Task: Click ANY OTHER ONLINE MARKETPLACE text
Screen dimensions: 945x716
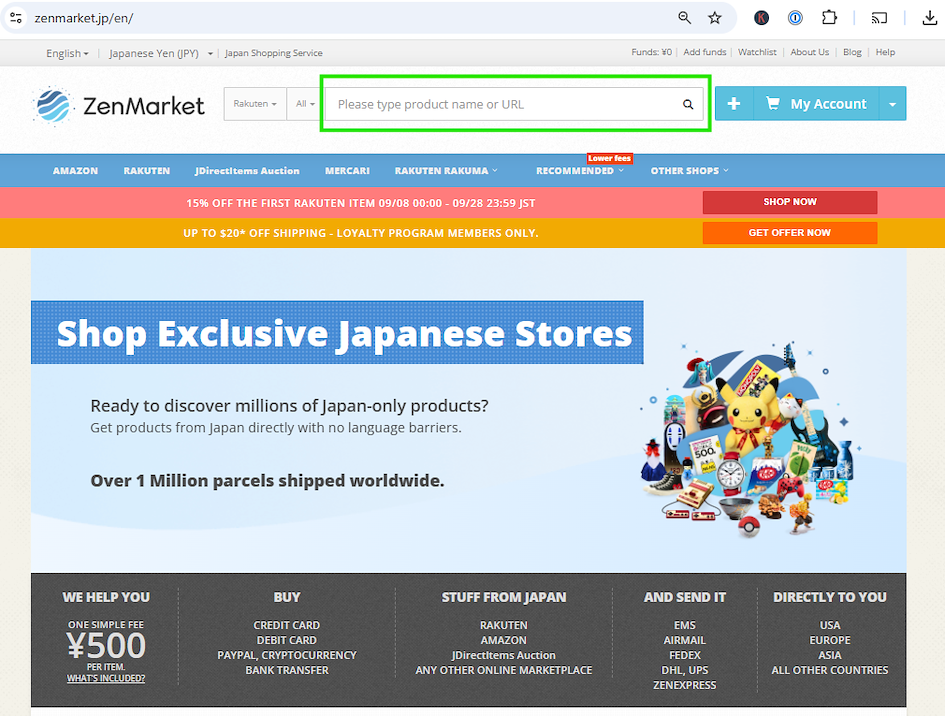Action: 504,670
